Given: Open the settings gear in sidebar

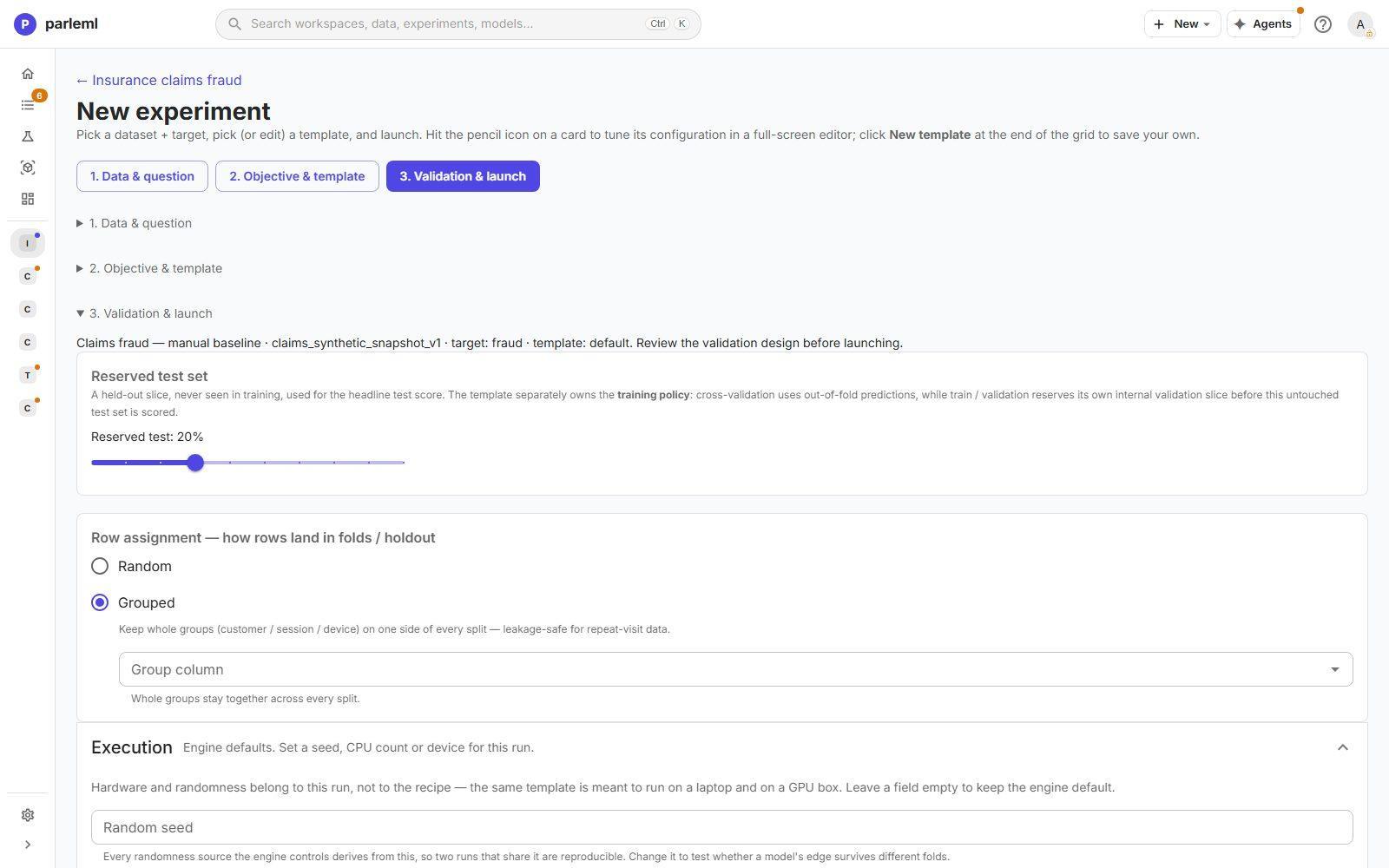Looking at the screenshot, I should (28, 815).
